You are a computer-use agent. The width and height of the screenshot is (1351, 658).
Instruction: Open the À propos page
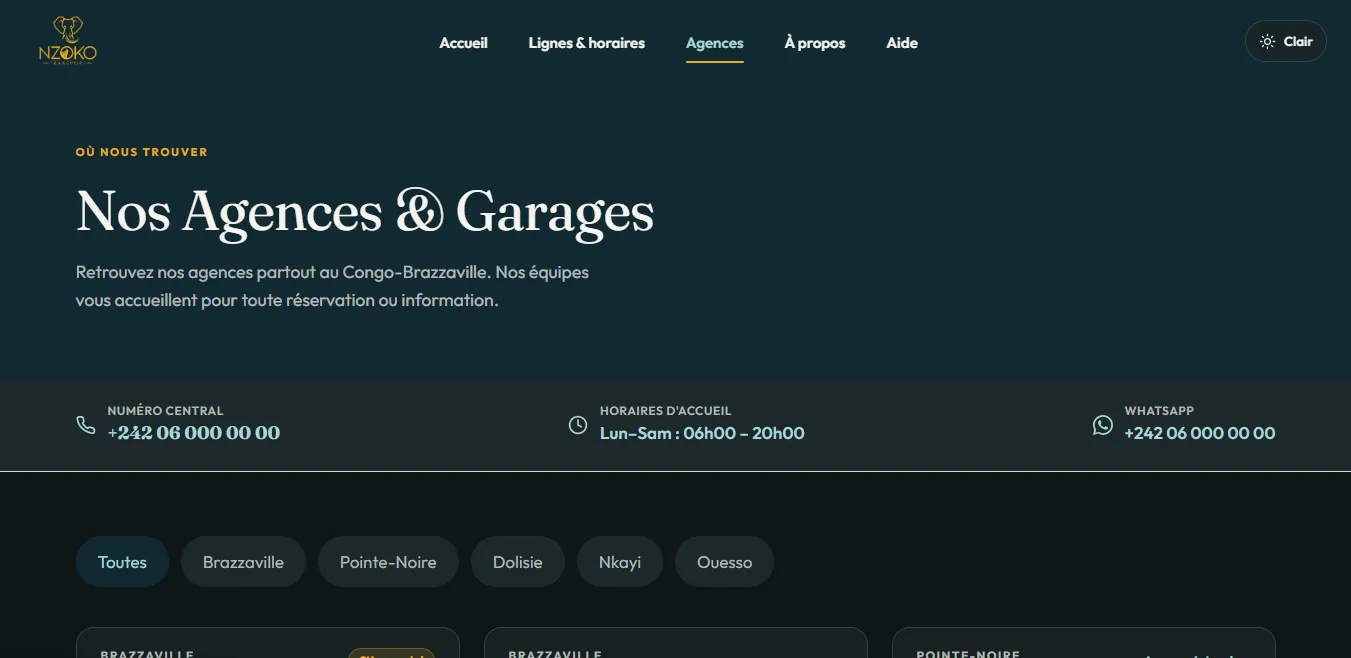[815, 43]
